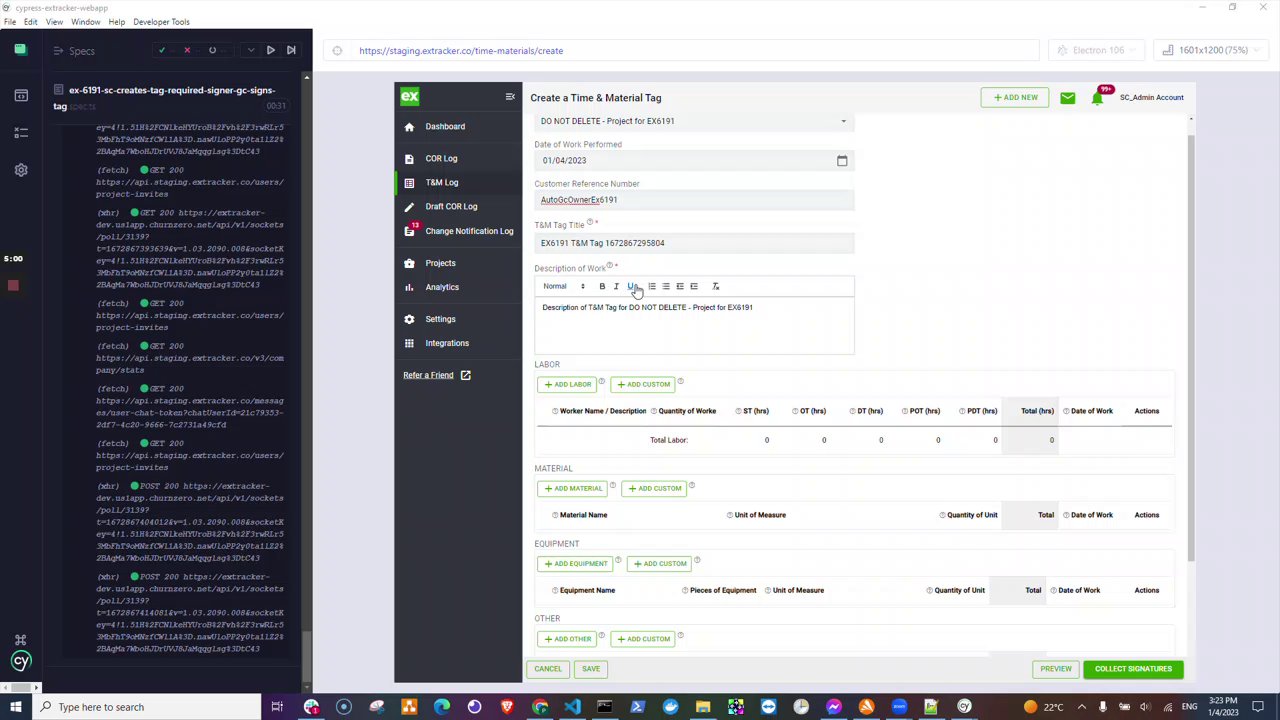The height and width of the screenshot is (720, 1280).
Task: Click ADD MATERIAL button
Action: (x=573, y=488)
